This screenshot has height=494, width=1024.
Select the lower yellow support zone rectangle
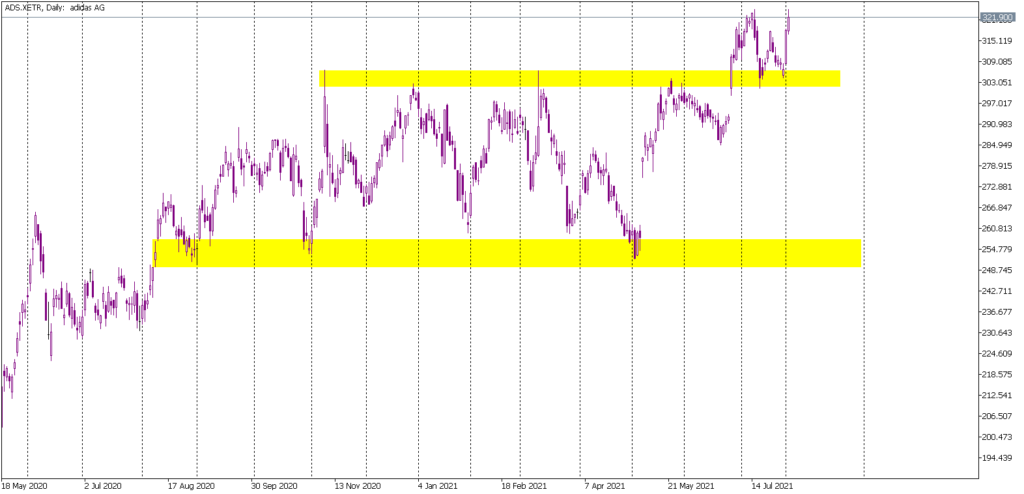coord(507,253)
